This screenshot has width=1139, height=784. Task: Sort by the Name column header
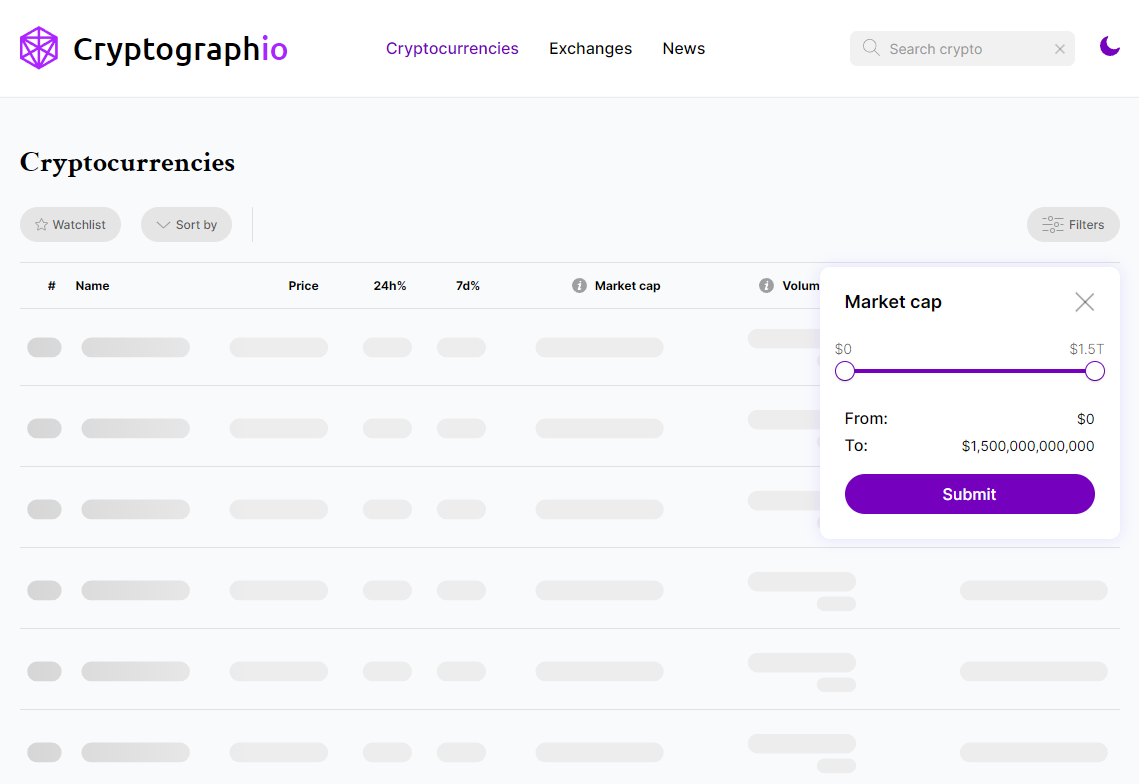click(x=92, y=286)
